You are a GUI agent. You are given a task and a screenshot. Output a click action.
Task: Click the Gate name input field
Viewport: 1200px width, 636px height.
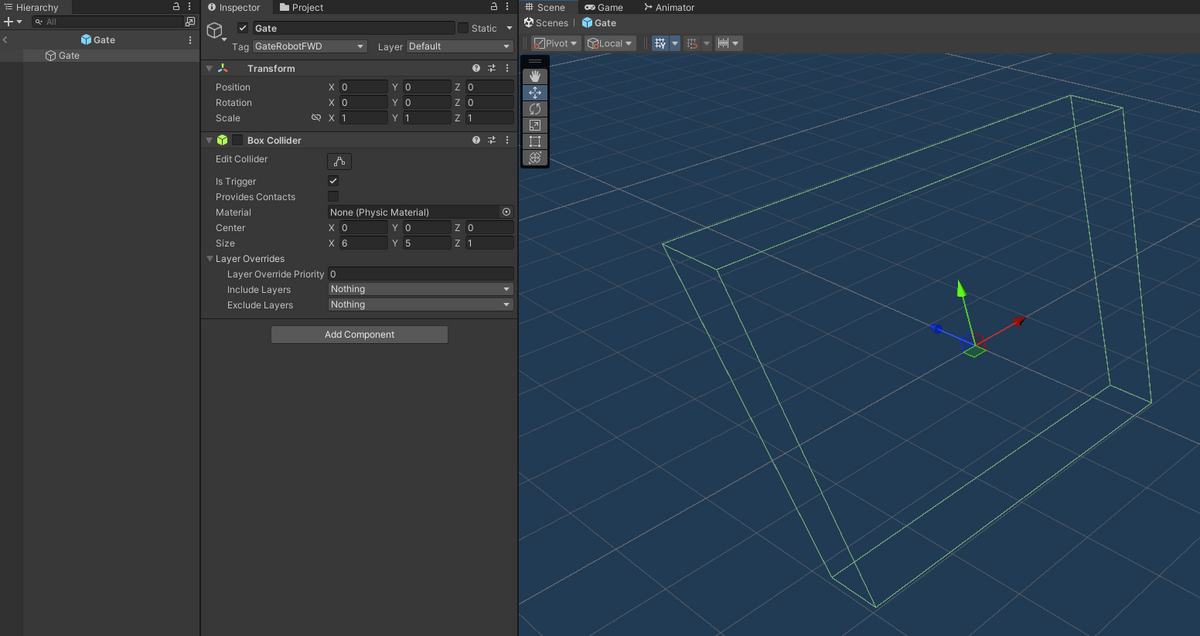coord(353,28)
